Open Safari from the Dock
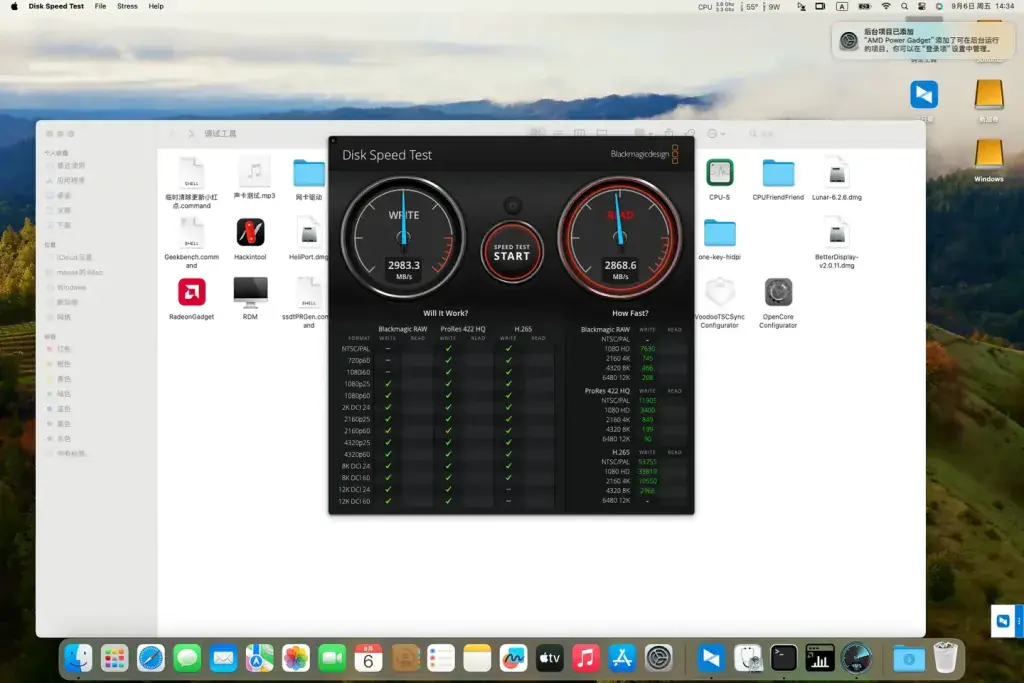The image size is (1024, 683). pyautogui.click(x=151, y=658)
